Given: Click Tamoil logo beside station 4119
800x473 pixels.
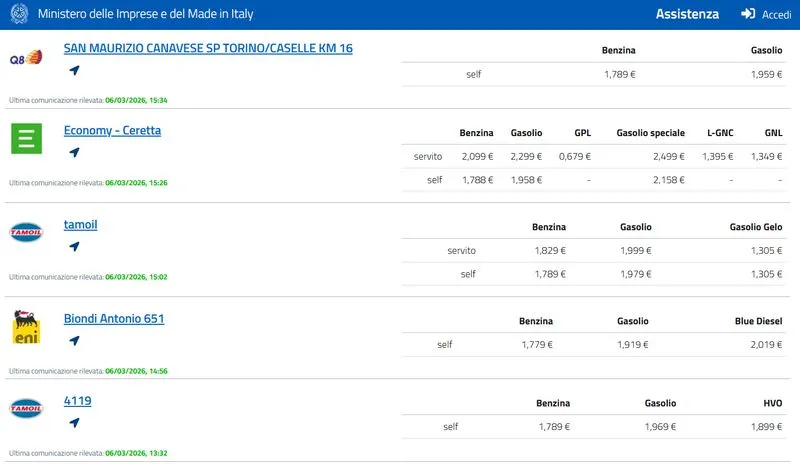Looking at the screenshot, I should pyautogui.click(x=26, y=409).
